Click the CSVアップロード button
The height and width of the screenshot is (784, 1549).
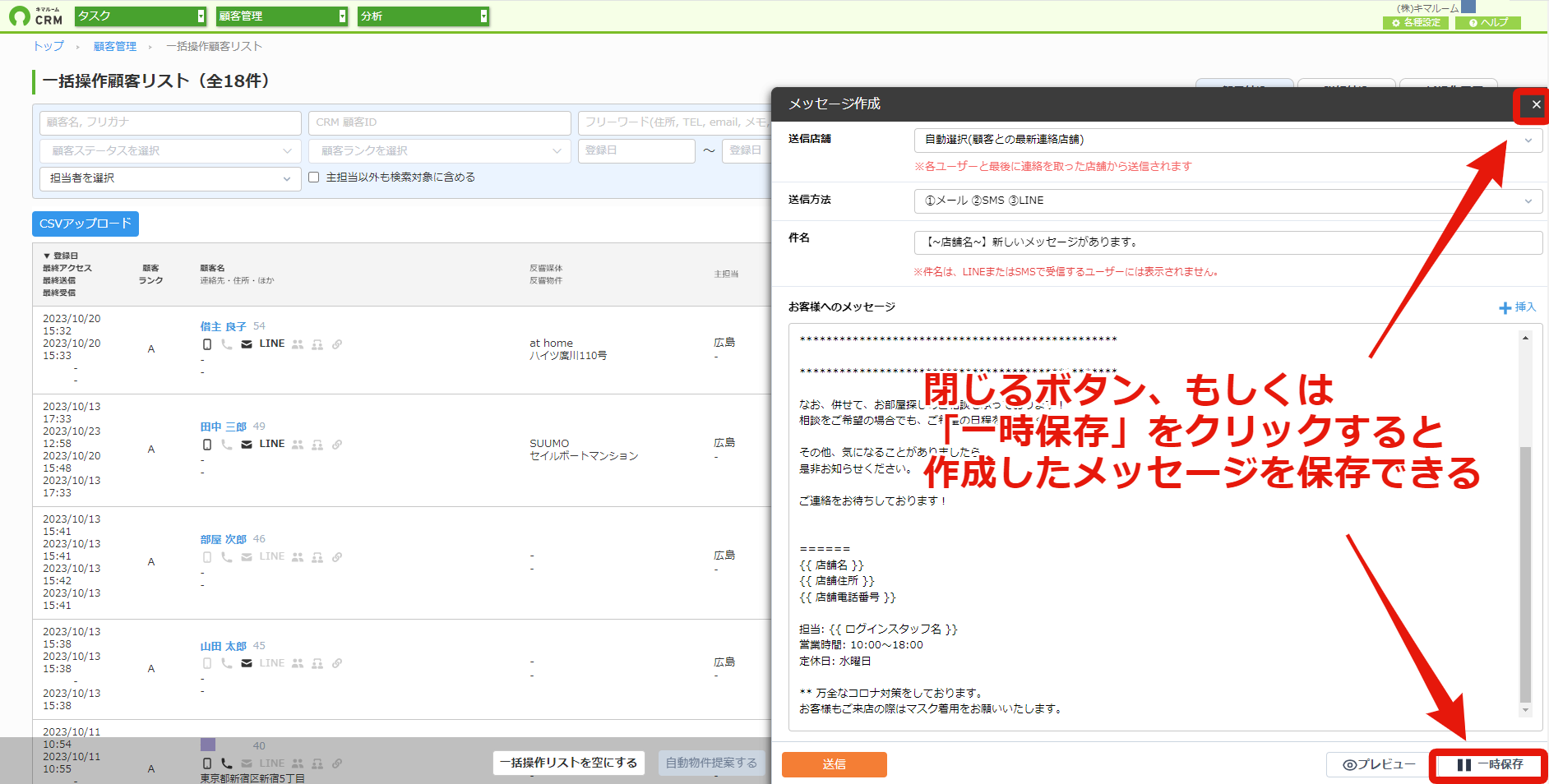[x=86, y=224]
